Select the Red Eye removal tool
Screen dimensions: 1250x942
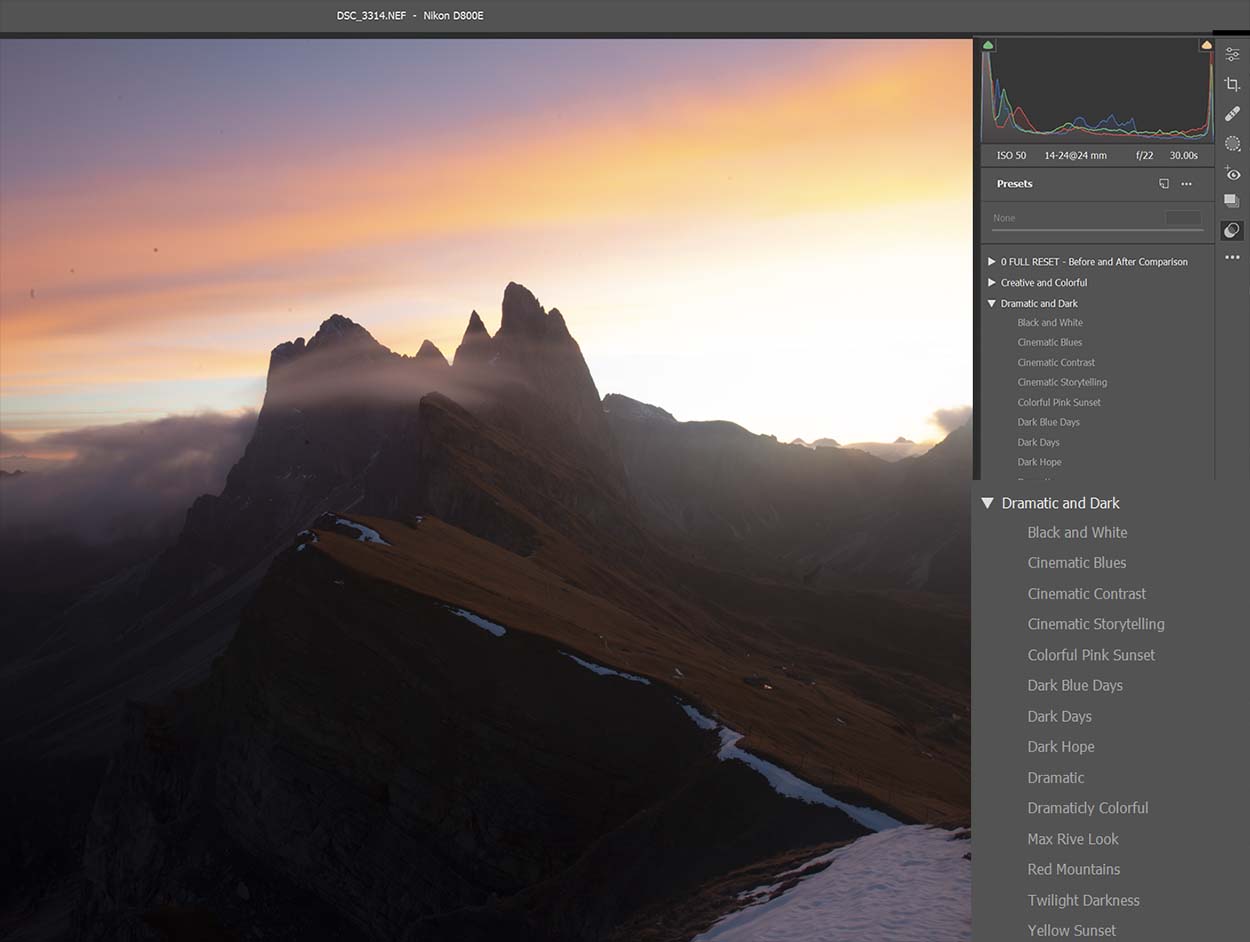click(x=1232, y=173)
